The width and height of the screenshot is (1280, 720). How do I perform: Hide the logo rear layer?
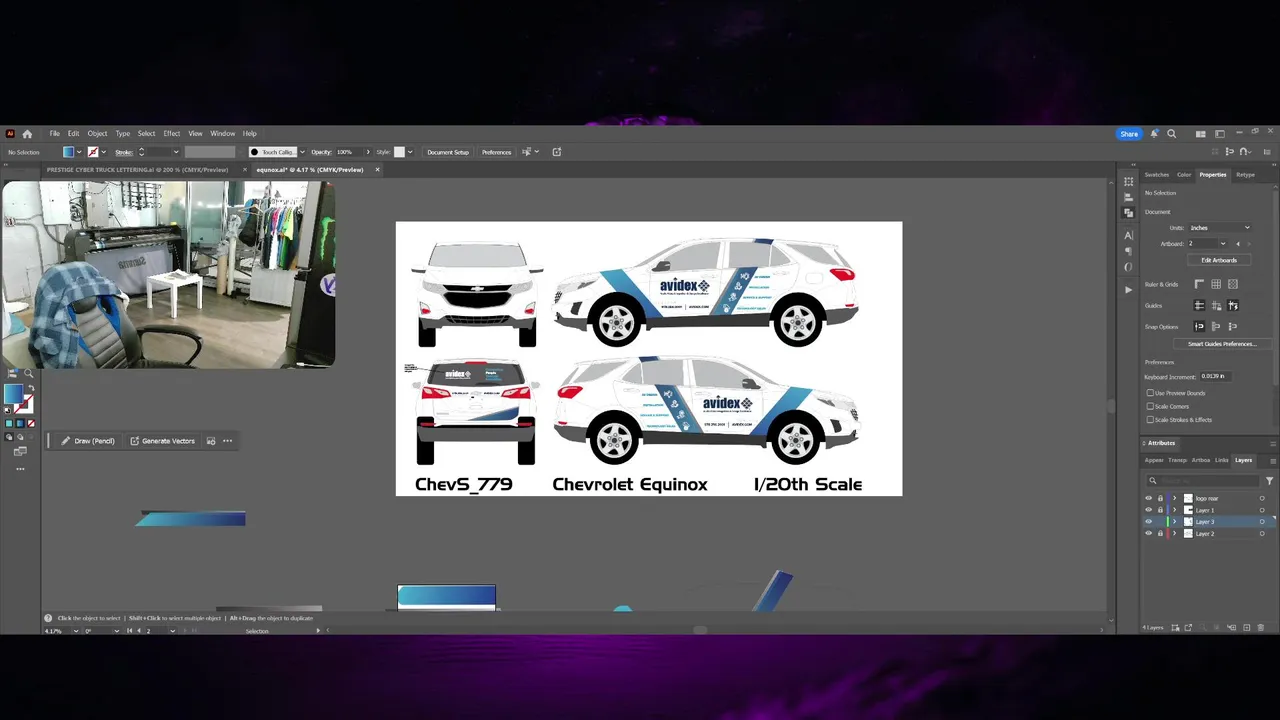click(x=1148, y=498)
